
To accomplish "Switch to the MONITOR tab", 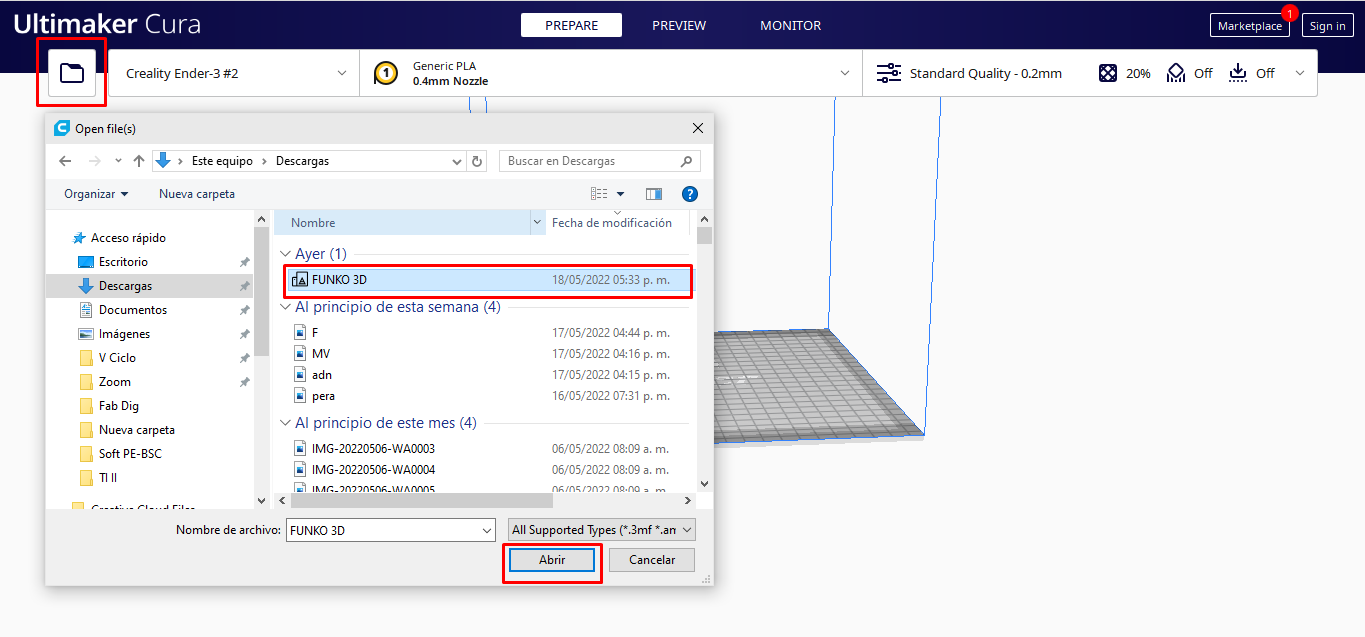I will click(x=791, y=25).
